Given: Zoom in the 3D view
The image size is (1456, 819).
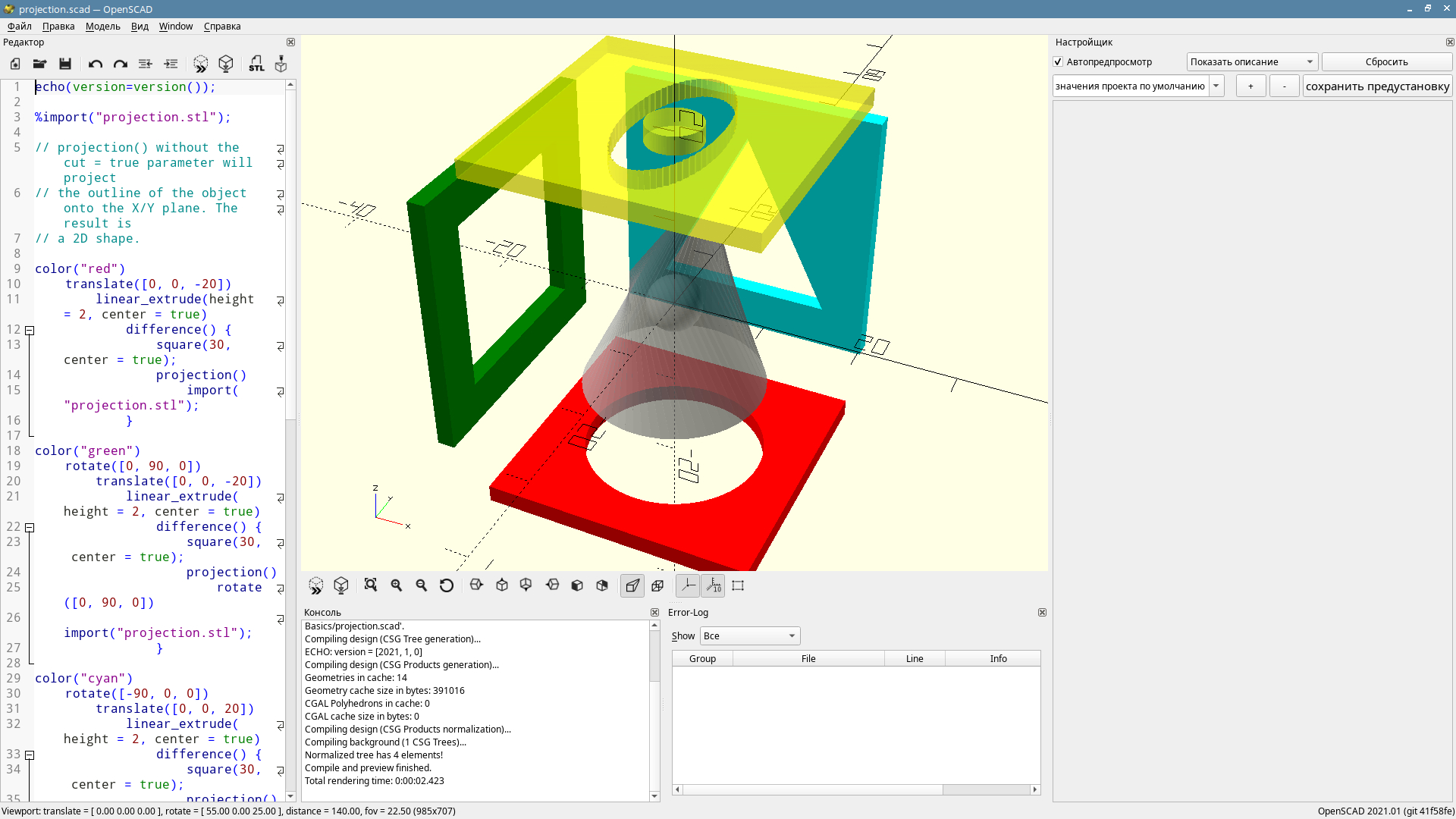Looking at the screenshot, I should click(396, 585).
